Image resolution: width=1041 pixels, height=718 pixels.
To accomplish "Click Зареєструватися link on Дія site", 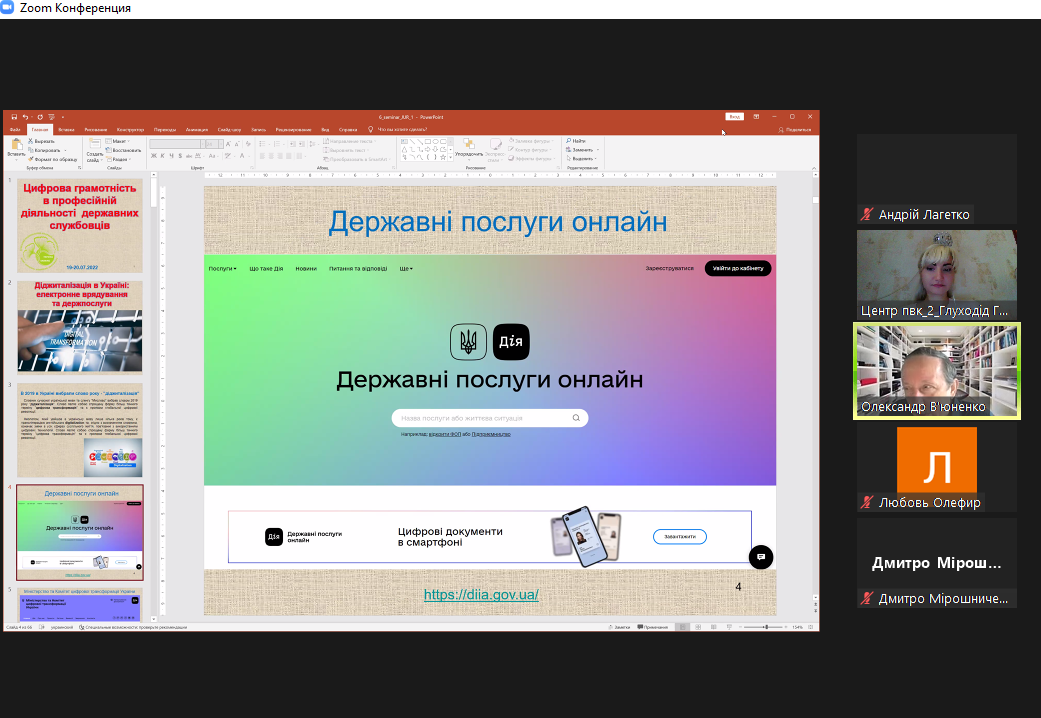I will (x=669, y=268).
